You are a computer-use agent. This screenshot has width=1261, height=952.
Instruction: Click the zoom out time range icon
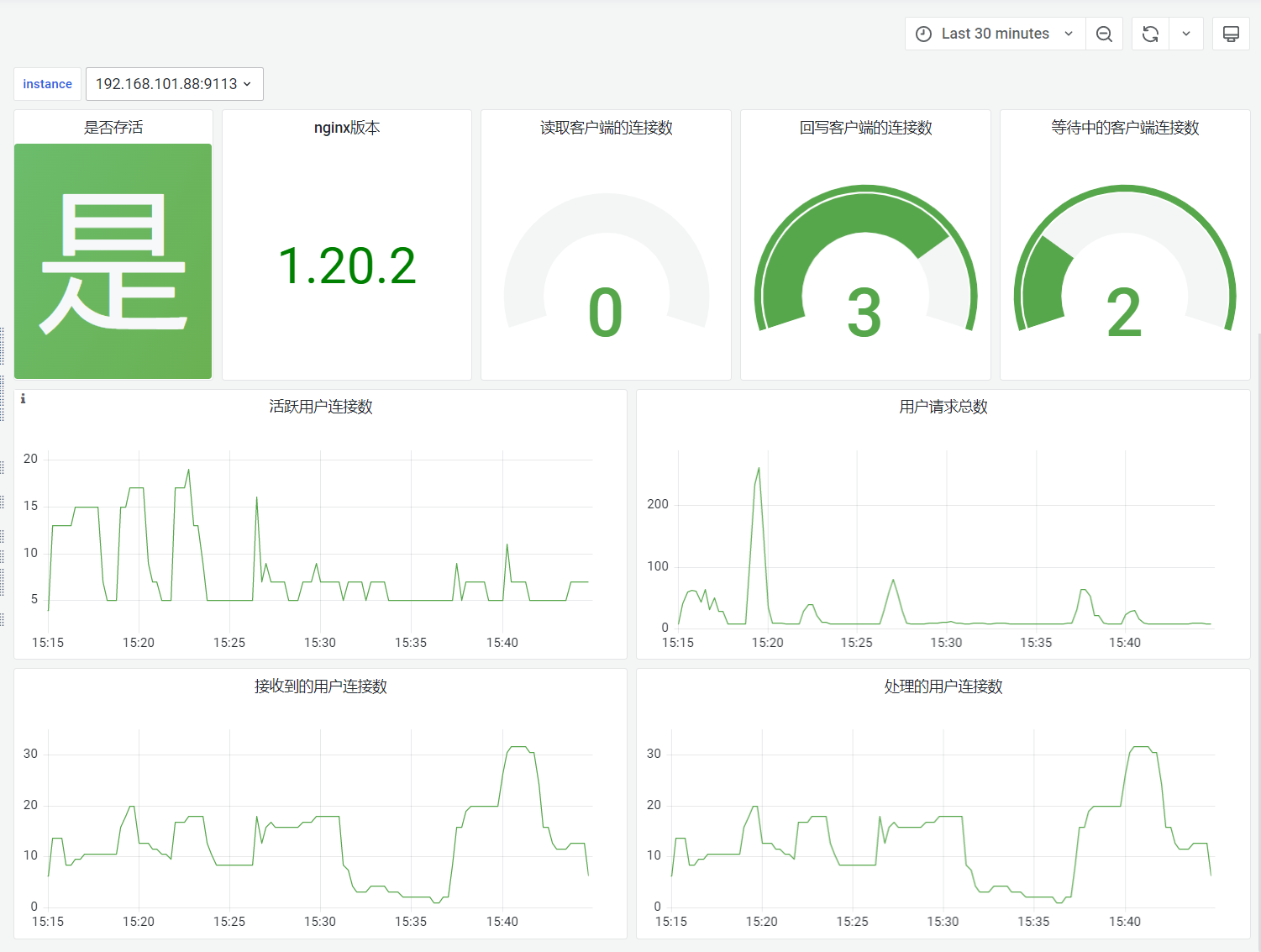(x=1104, y=34)
